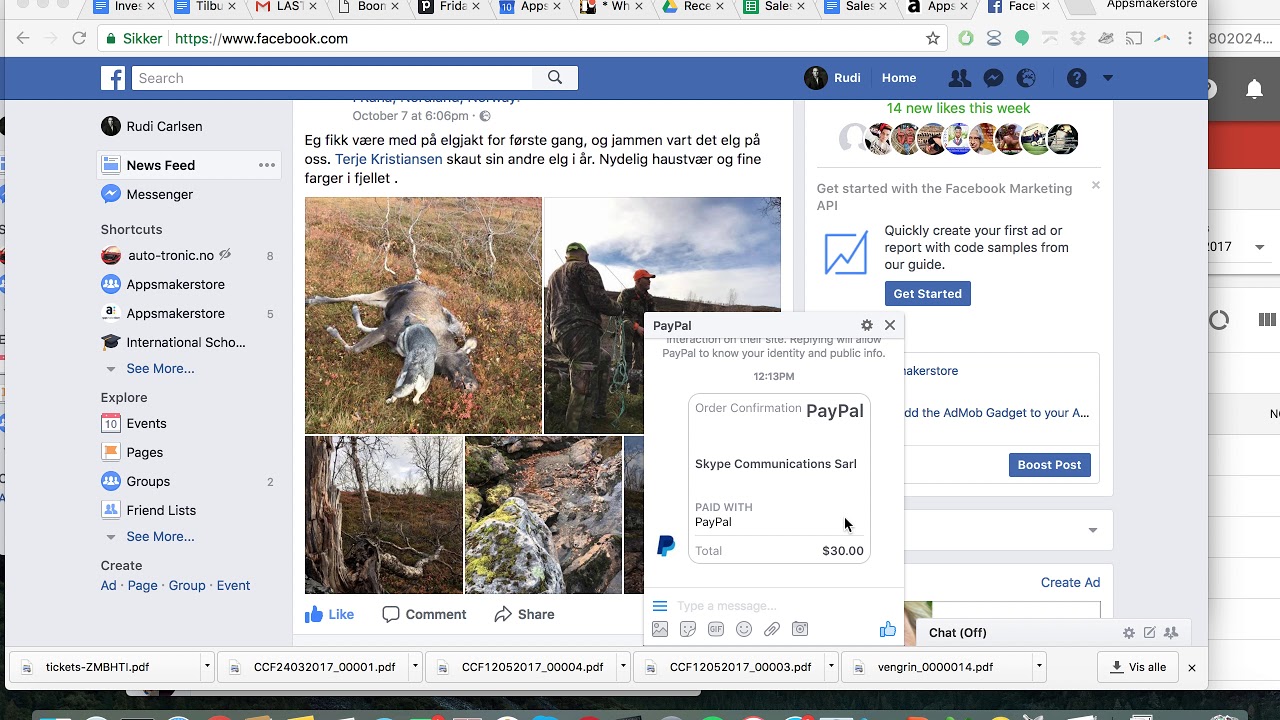This screenshot has width=1280, height=720.
Task: Reload the Facebook page
Action: (79, 39)
